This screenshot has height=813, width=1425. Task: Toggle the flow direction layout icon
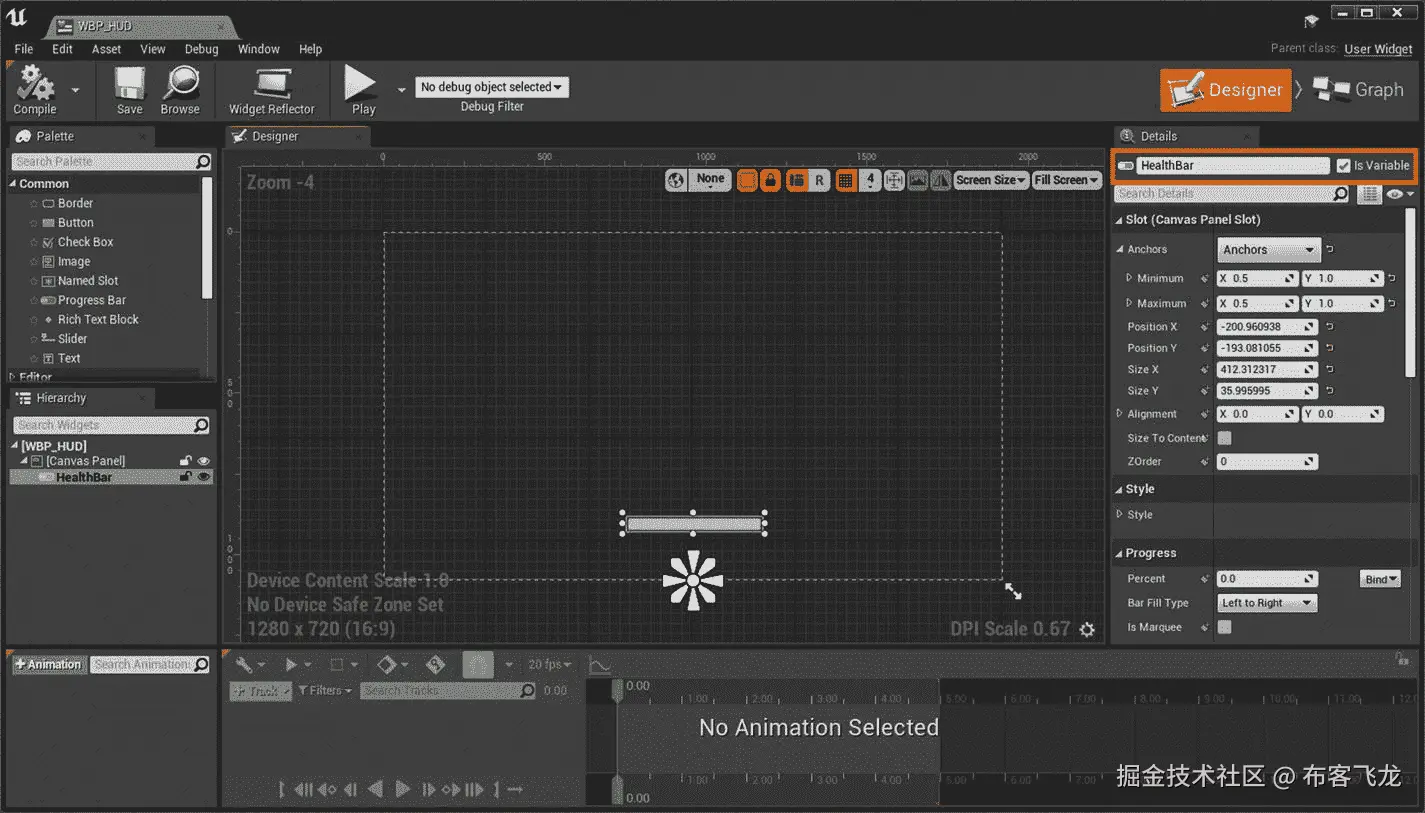click(x=797, y=180)
